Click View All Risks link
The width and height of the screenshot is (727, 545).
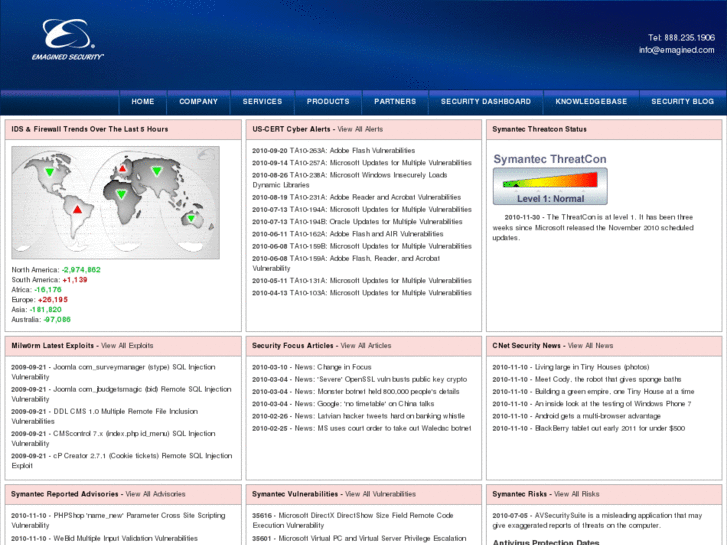tap(577, 494)
